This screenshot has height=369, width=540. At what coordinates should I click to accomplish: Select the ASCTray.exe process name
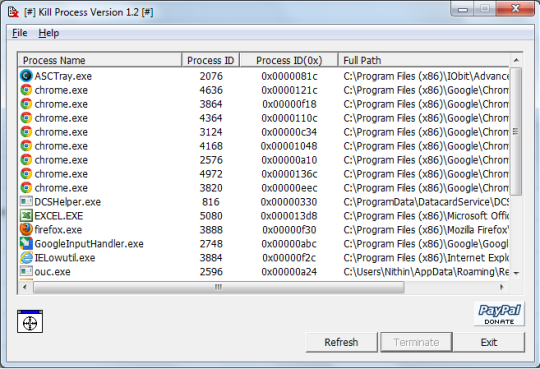pyautogui.click(x=63, y=76)
